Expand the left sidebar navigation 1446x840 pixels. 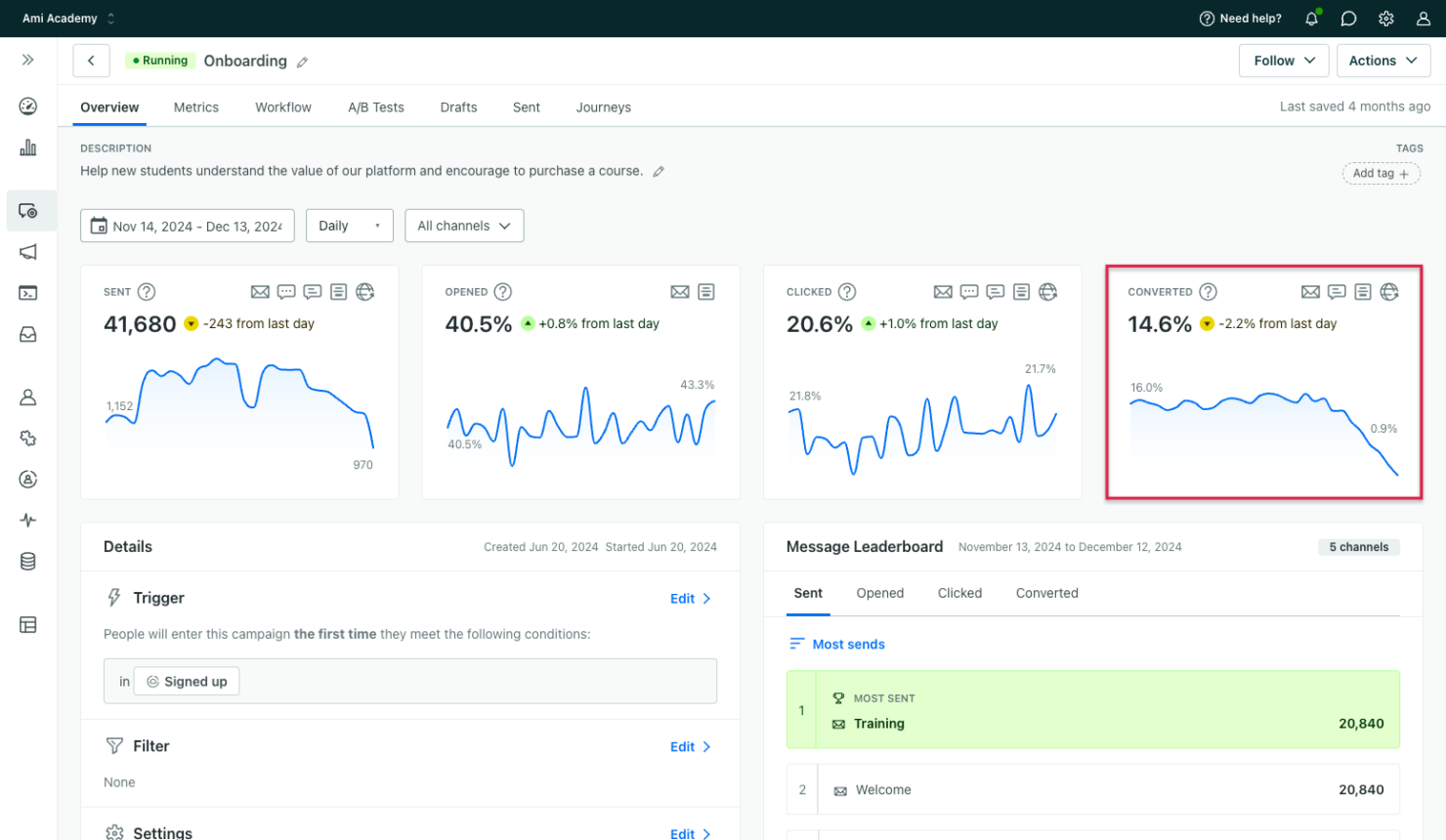click(x=28, y=60)
